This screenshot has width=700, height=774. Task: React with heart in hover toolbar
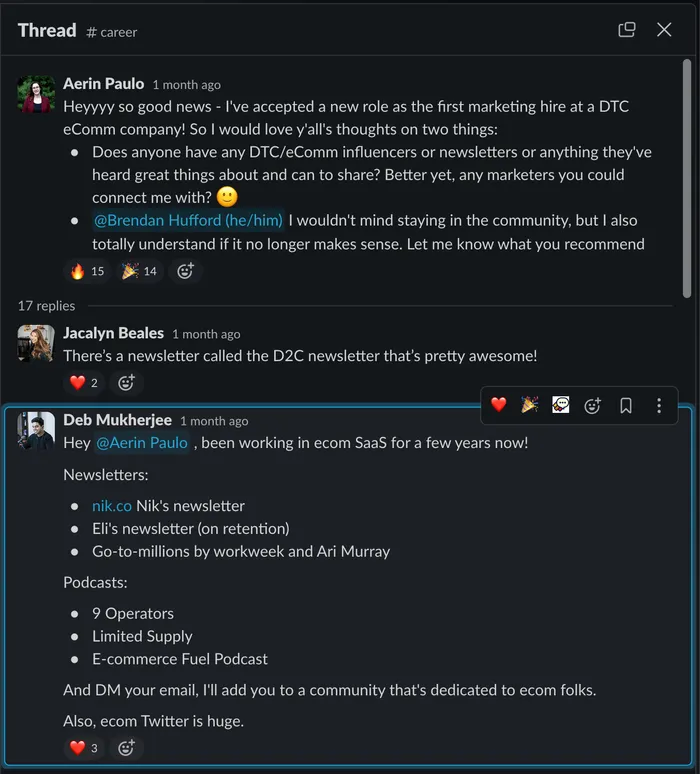click(x=498, y=405)
